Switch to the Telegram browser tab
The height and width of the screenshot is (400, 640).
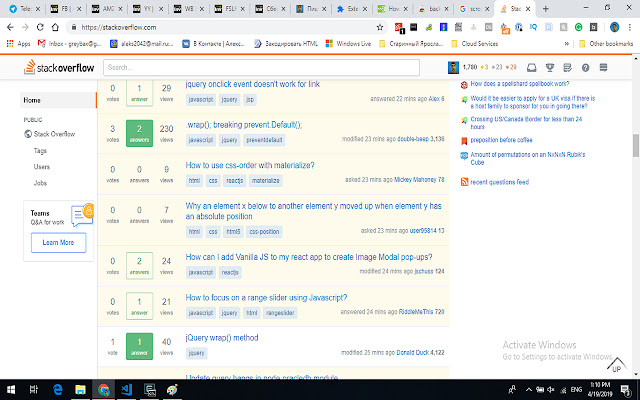pyautogui.click(x=25, y=9)
